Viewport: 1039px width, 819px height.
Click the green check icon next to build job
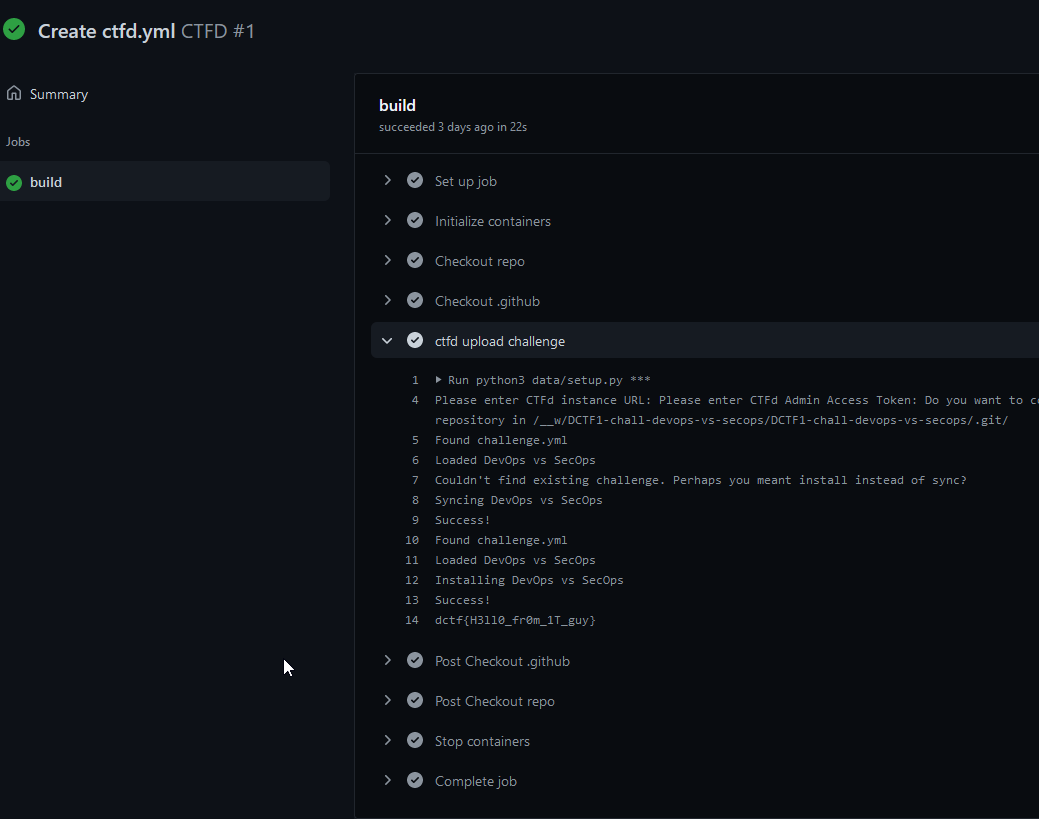(14, 183)
